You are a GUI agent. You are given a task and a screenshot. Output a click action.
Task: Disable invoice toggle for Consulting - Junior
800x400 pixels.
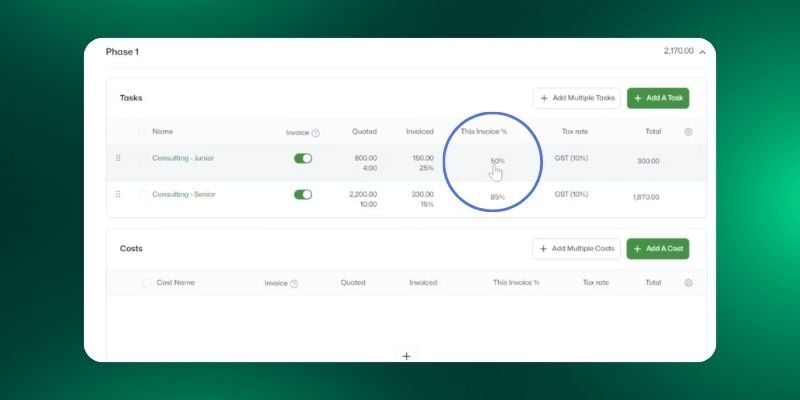[303, 158]
